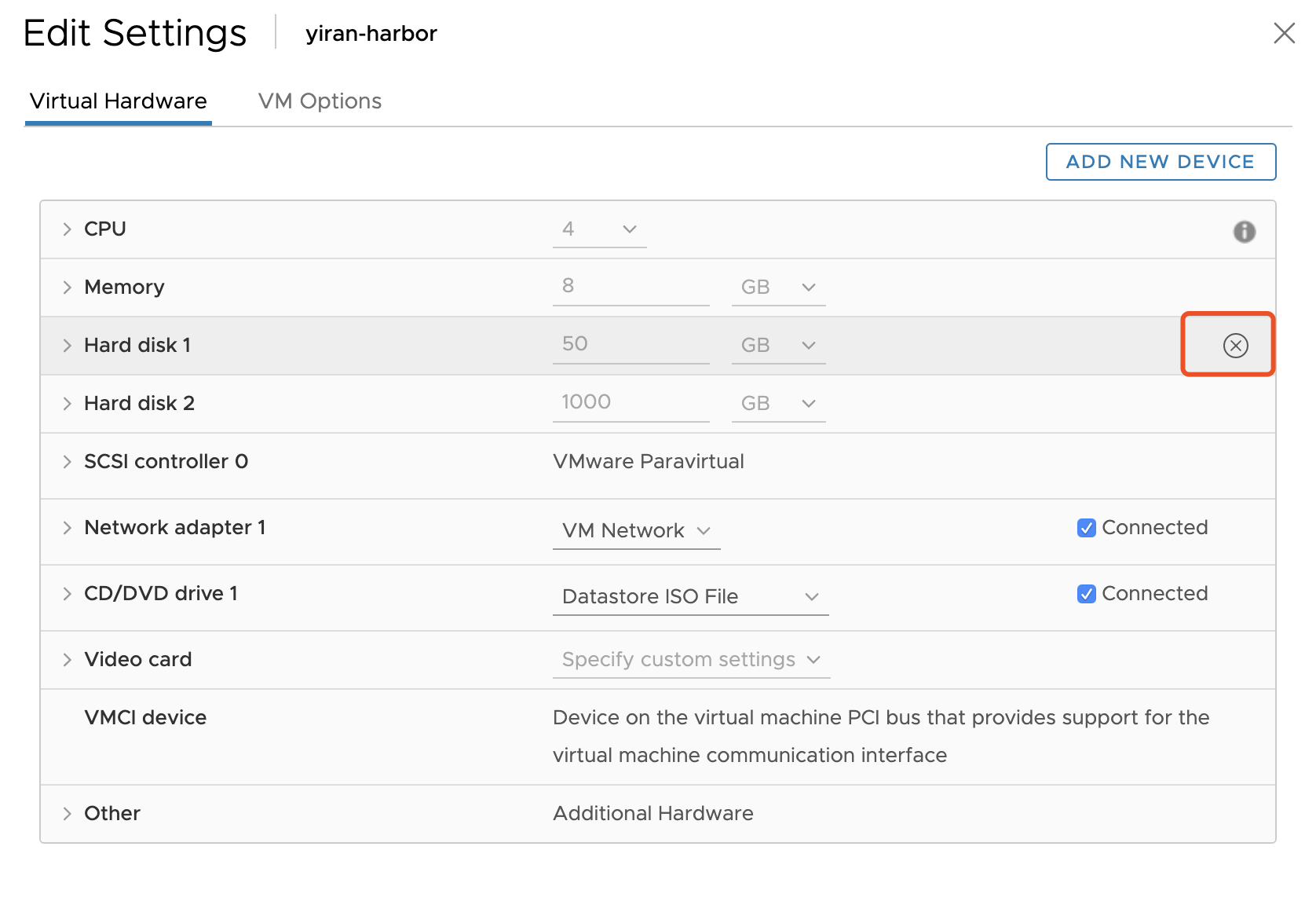Expand Hard disk 1 details
This screenshot has height=905, width=1316.
point(68,346)
